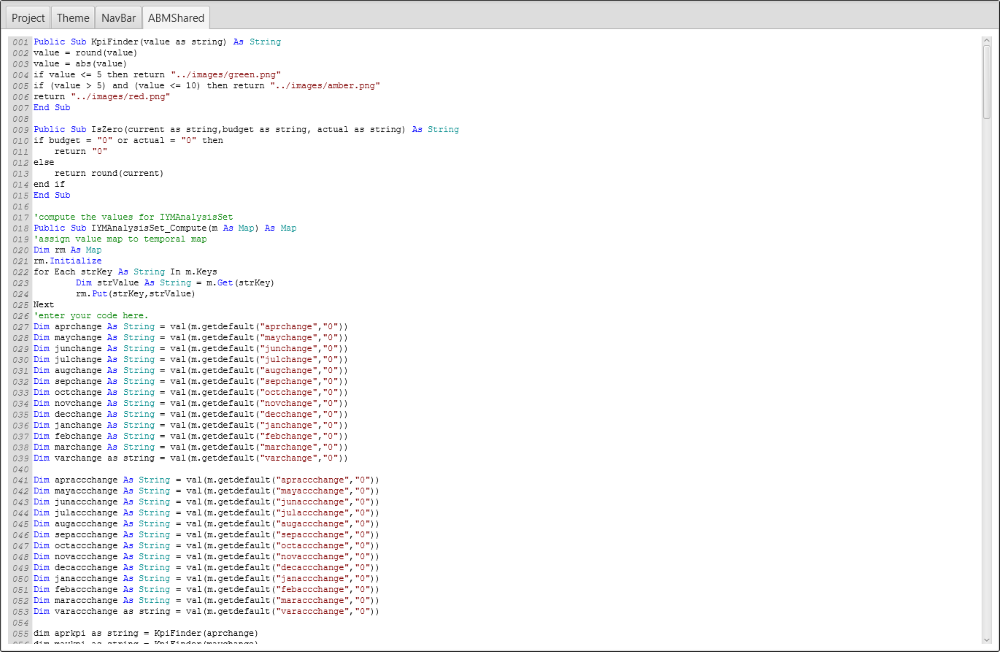The image size is (1000, 652).
Task: Click the 'Dim varchange as string' line
Action: pos(191,459)
